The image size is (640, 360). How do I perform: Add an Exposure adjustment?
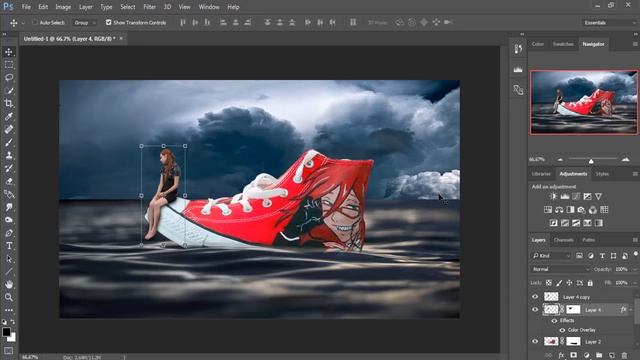coord(587,196)
